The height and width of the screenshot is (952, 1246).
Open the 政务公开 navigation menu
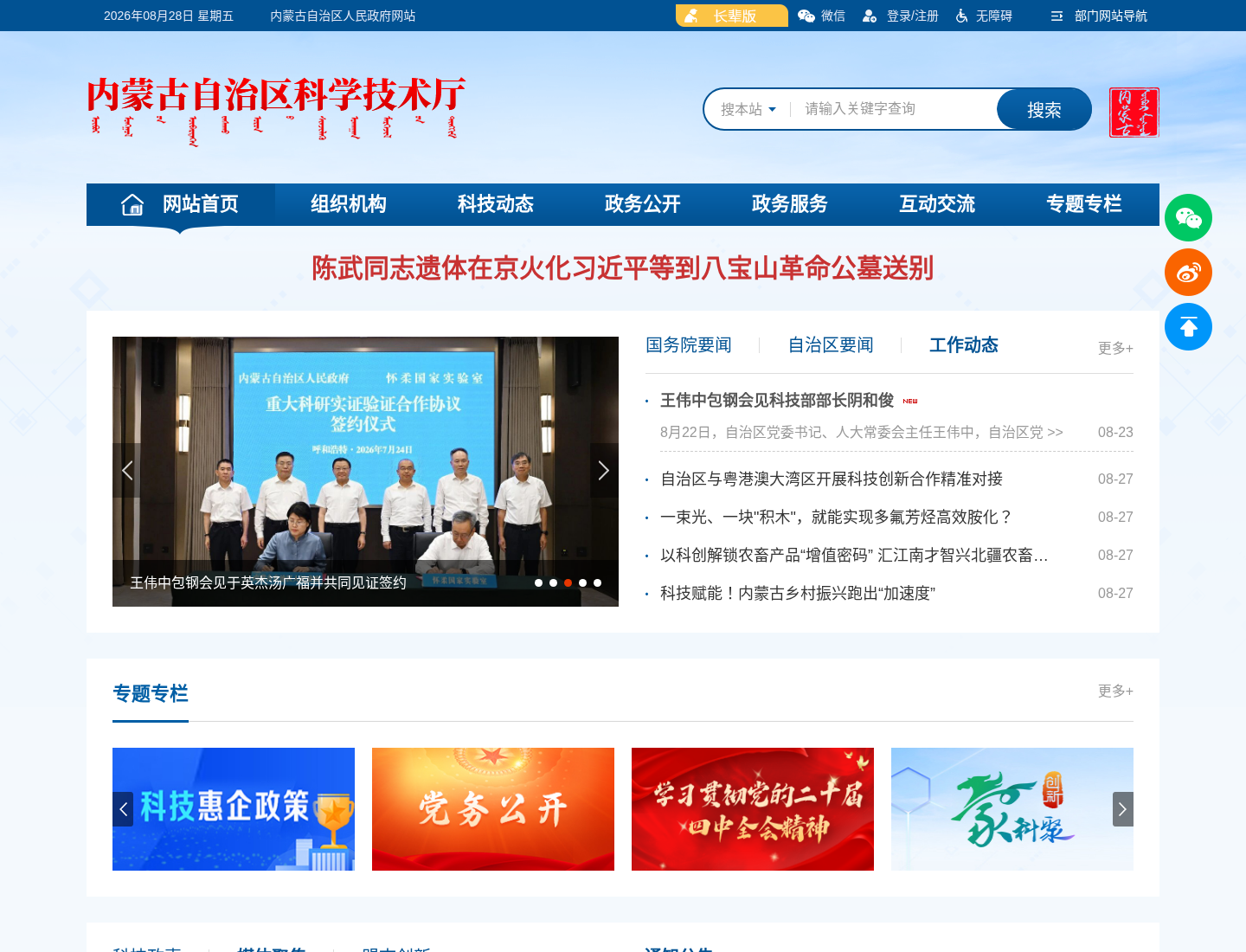643,204
